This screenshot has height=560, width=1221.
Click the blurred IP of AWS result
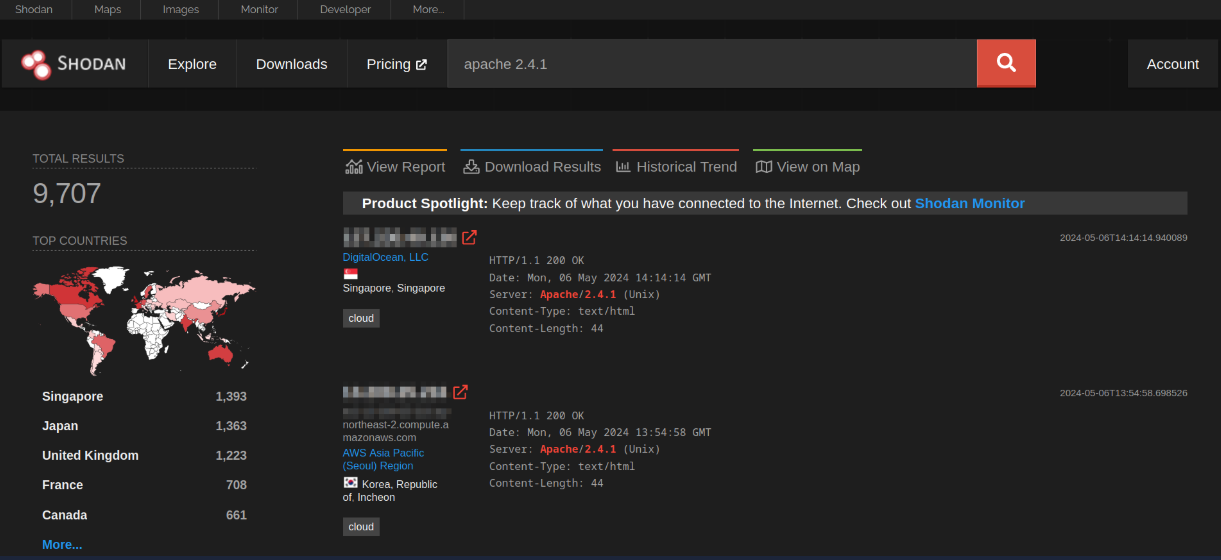[x=395, y=392]
